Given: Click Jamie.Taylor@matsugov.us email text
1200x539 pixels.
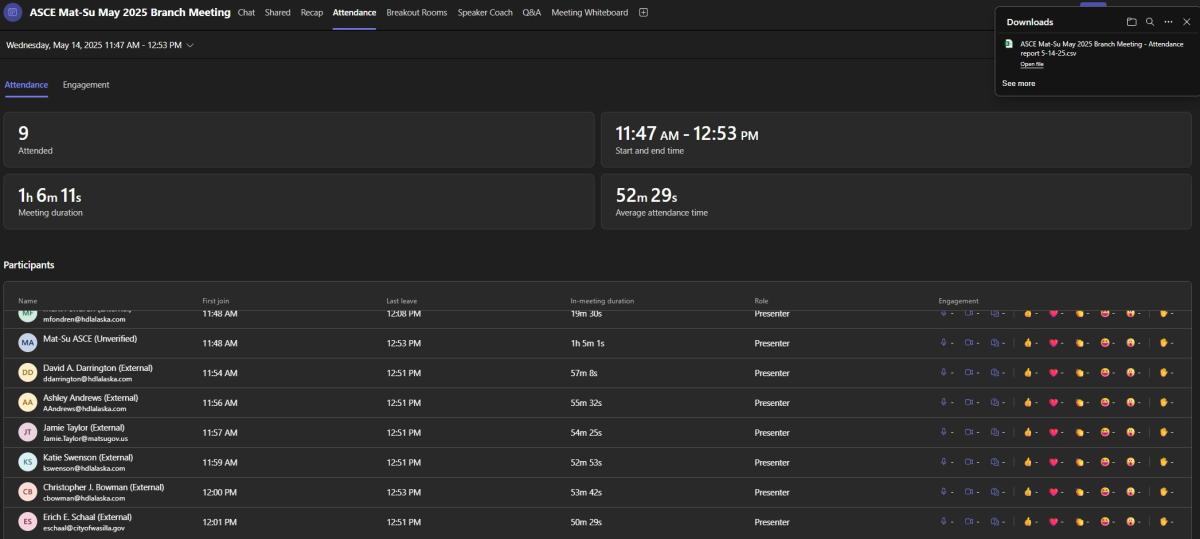Looking at the screenshot, I should [85, 439].
